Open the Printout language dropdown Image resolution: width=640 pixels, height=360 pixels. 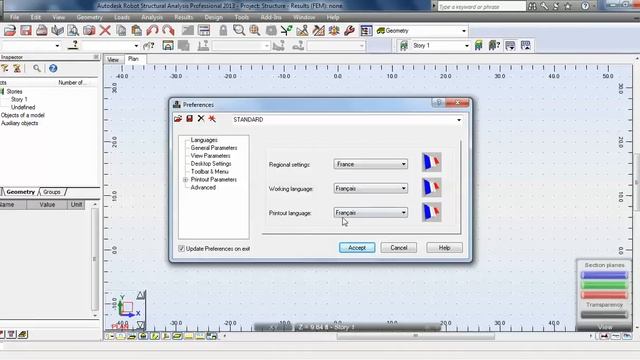pos(371,213)
